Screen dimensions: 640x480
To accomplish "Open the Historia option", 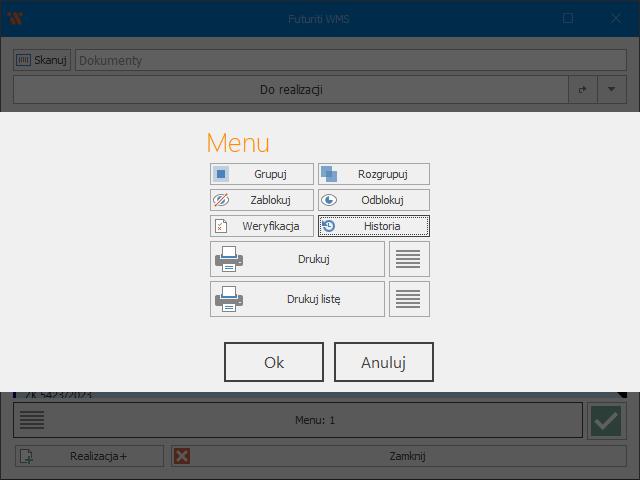I will 373,226.
